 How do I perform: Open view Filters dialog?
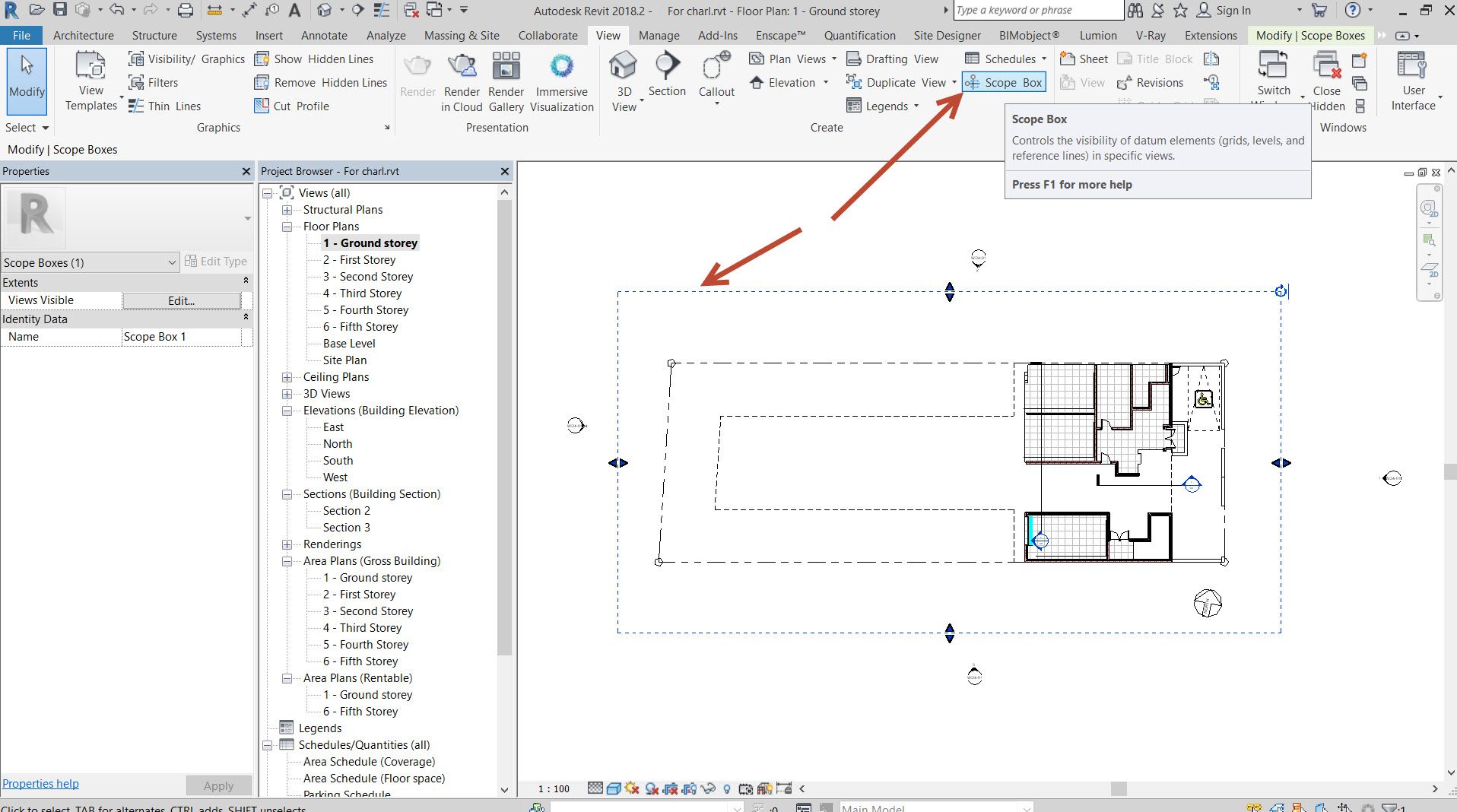(154, 83)
